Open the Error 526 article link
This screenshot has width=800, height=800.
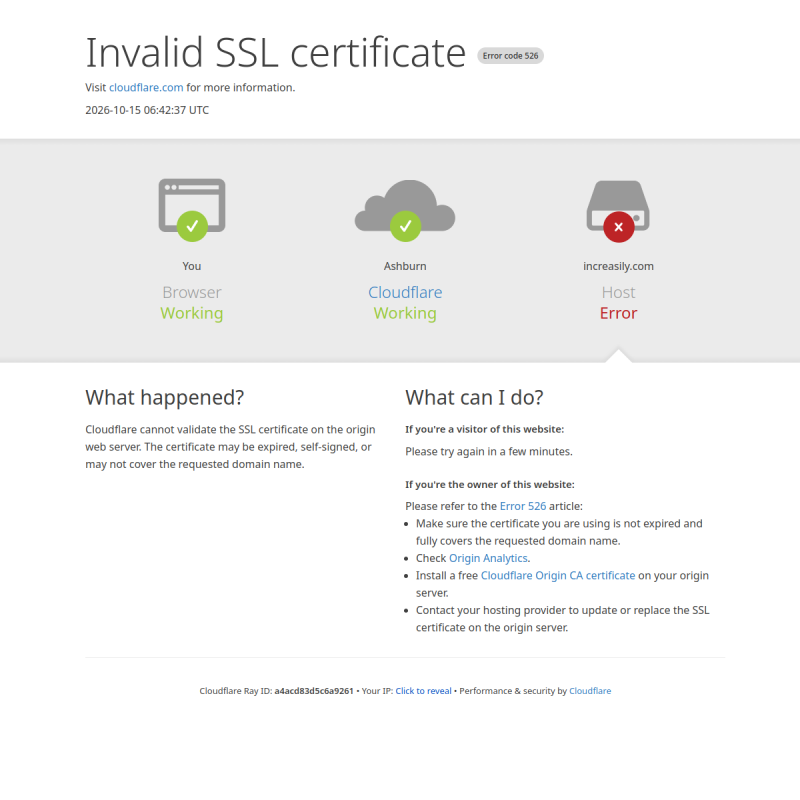tap(522, 506)
